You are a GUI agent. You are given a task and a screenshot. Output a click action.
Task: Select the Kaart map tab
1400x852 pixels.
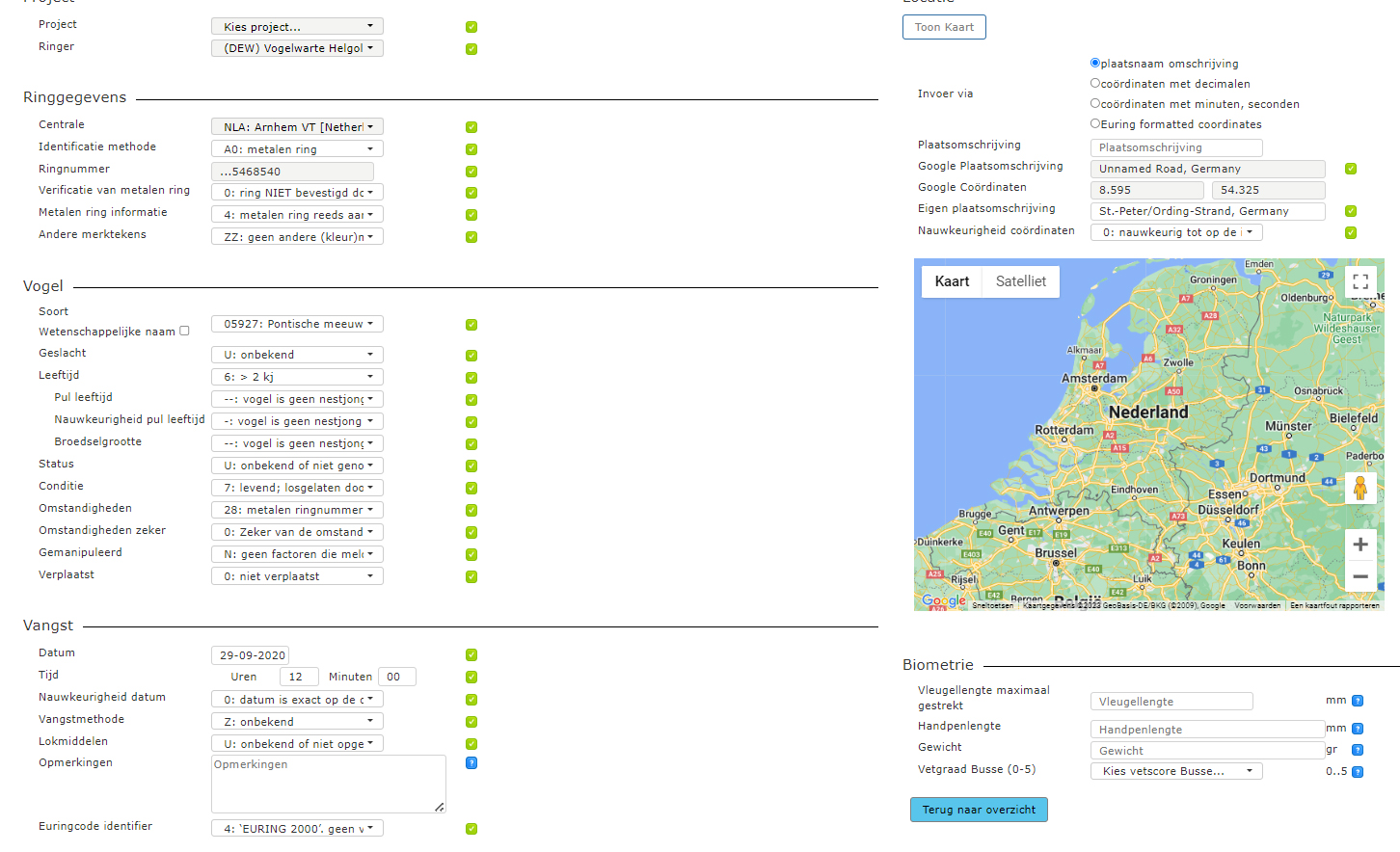[952, 281]
